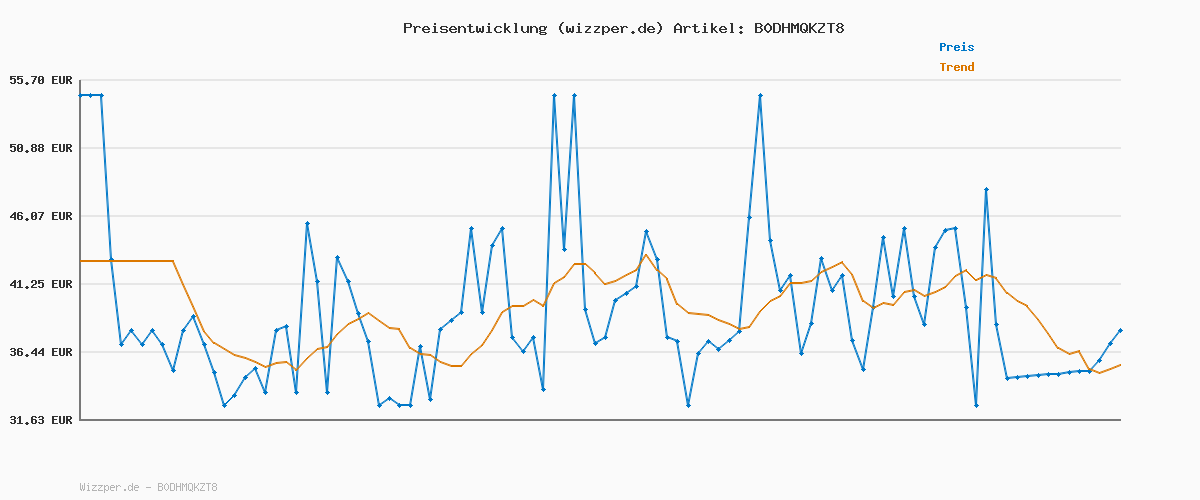Click the 50.88 EUR axis label
This screenshot has height=500, width=1200.
click(x=41, y=148)
